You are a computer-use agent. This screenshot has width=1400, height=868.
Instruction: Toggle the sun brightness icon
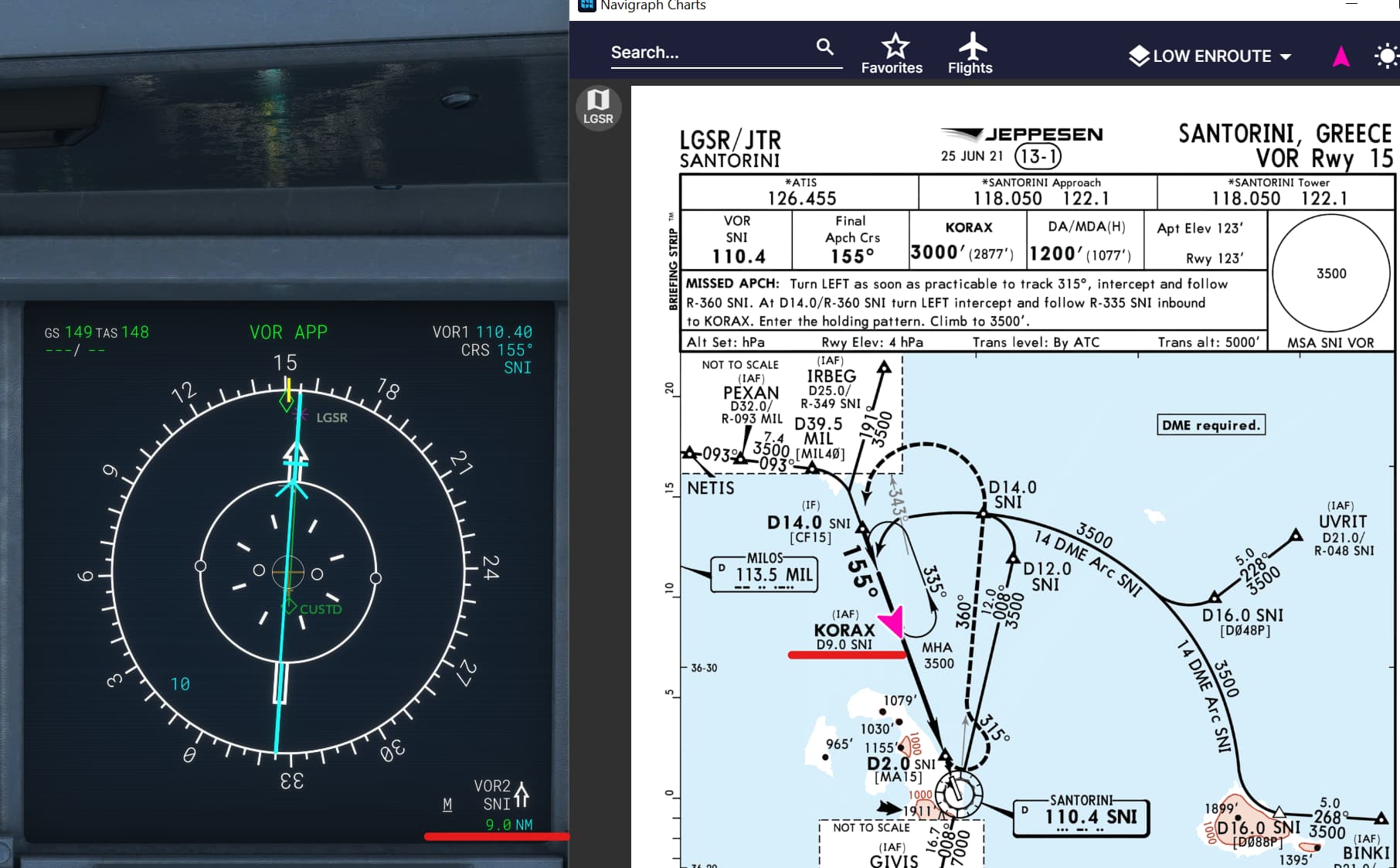(x=1388, y=56)
